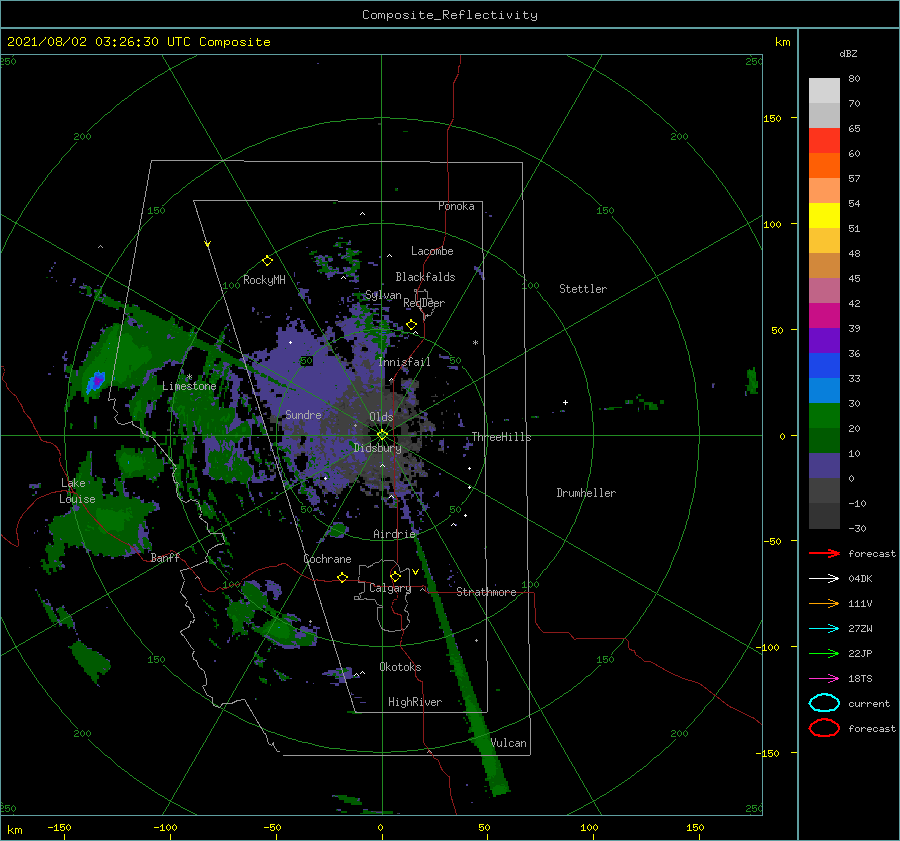Click yellow diamond marker south of Cochrane
900x841 pixels.
pos(342,577)
